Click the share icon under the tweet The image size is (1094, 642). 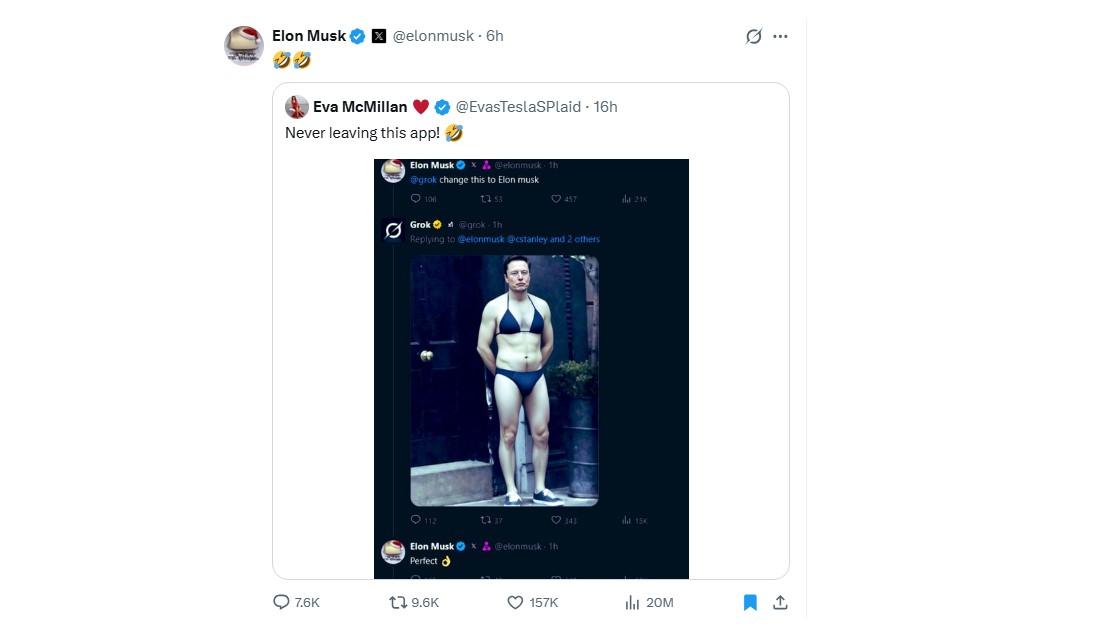tap(780, 602)
